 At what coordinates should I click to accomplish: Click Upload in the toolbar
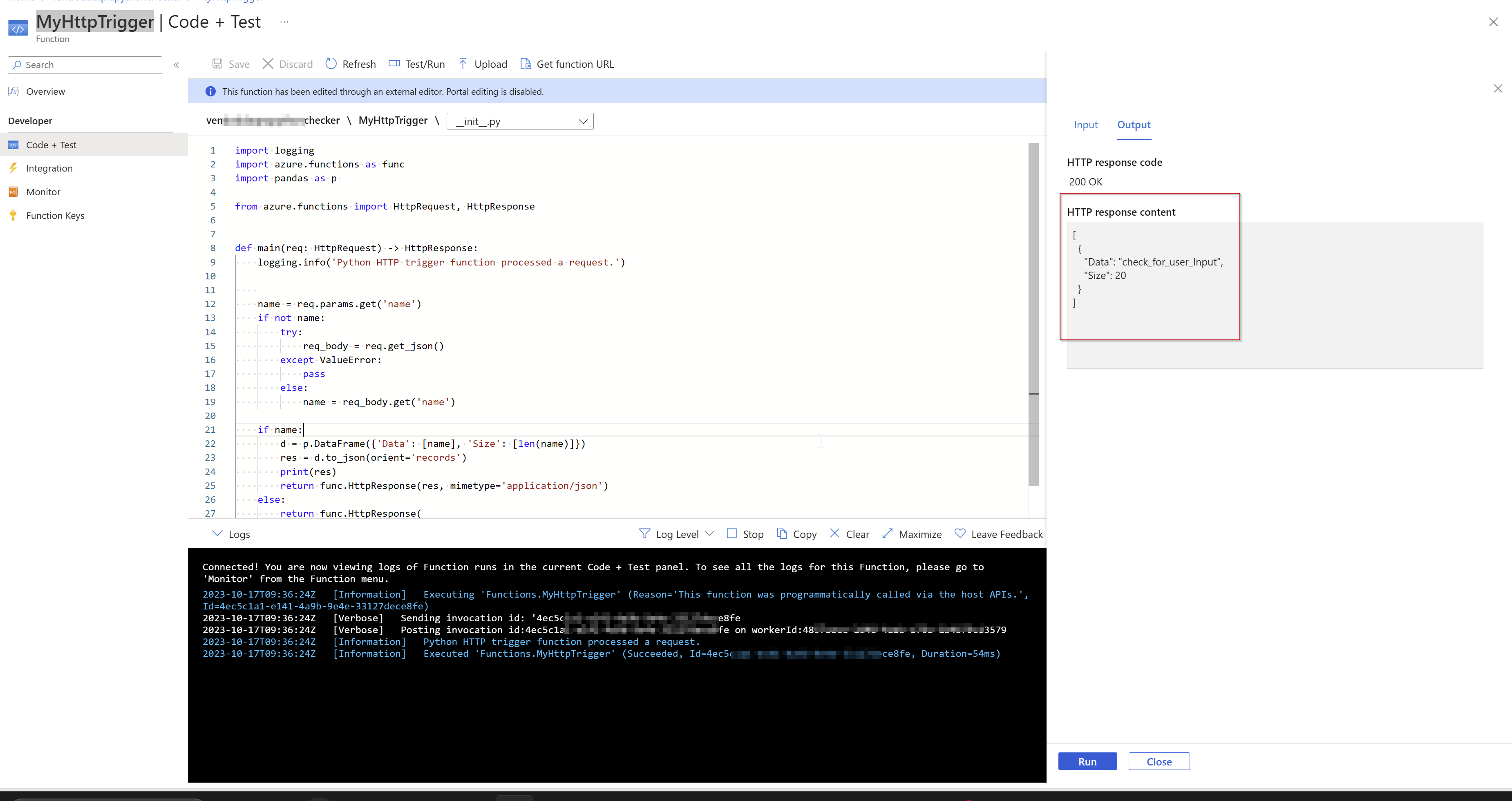[483, 64]
